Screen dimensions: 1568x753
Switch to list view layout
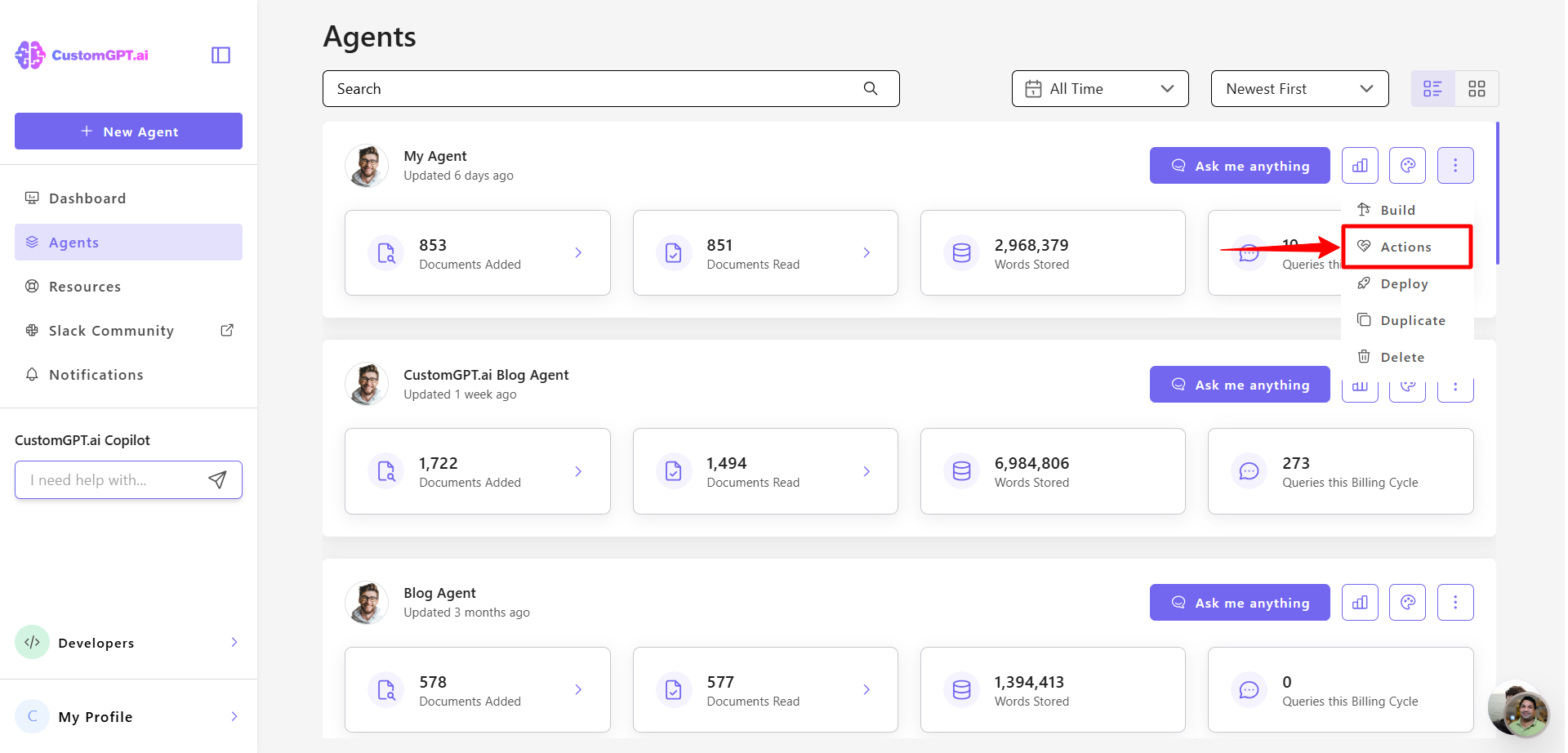[1432, 88]
